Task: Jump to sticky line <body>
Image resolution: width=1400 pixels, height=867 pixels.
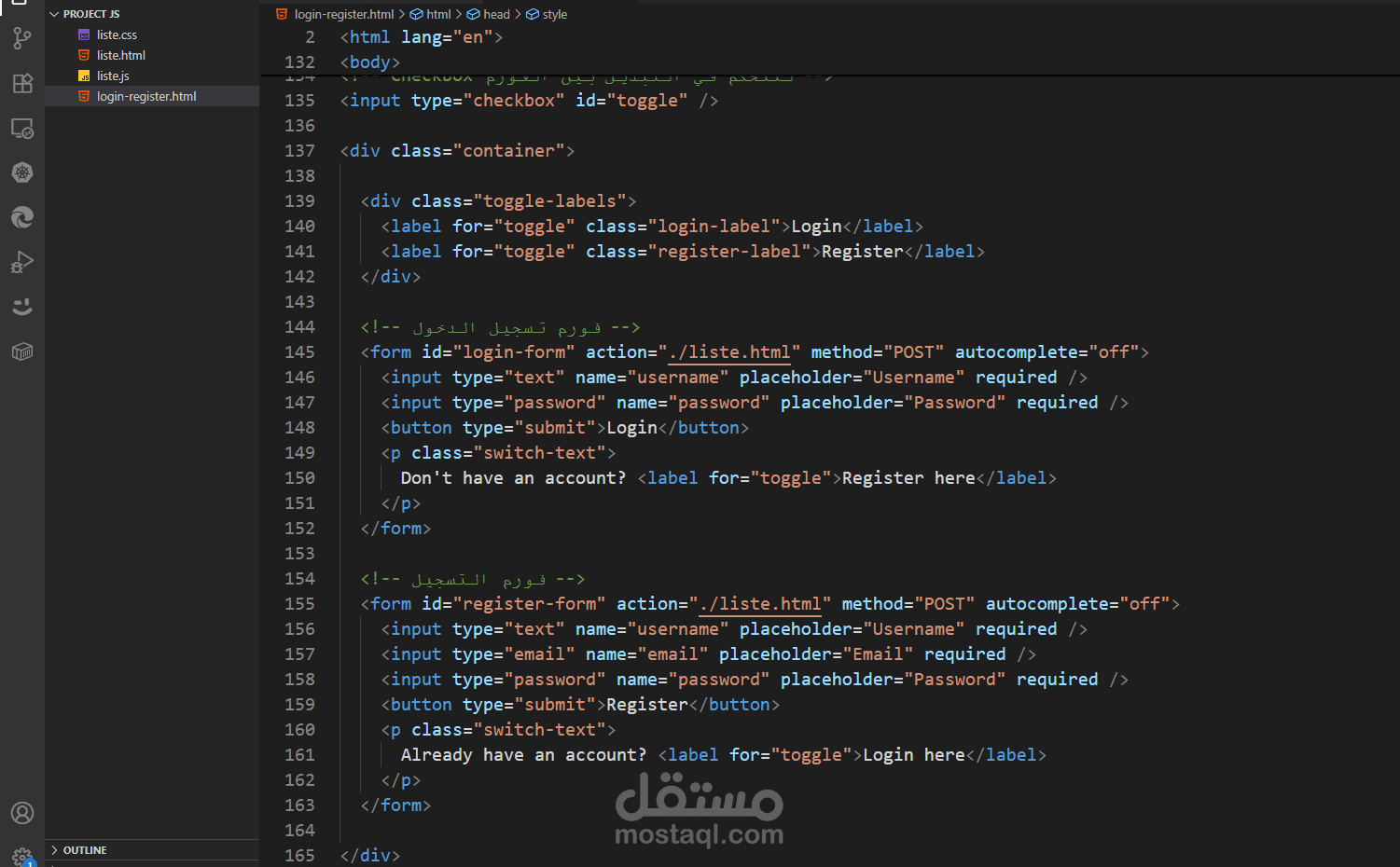Action: point(370,62)
